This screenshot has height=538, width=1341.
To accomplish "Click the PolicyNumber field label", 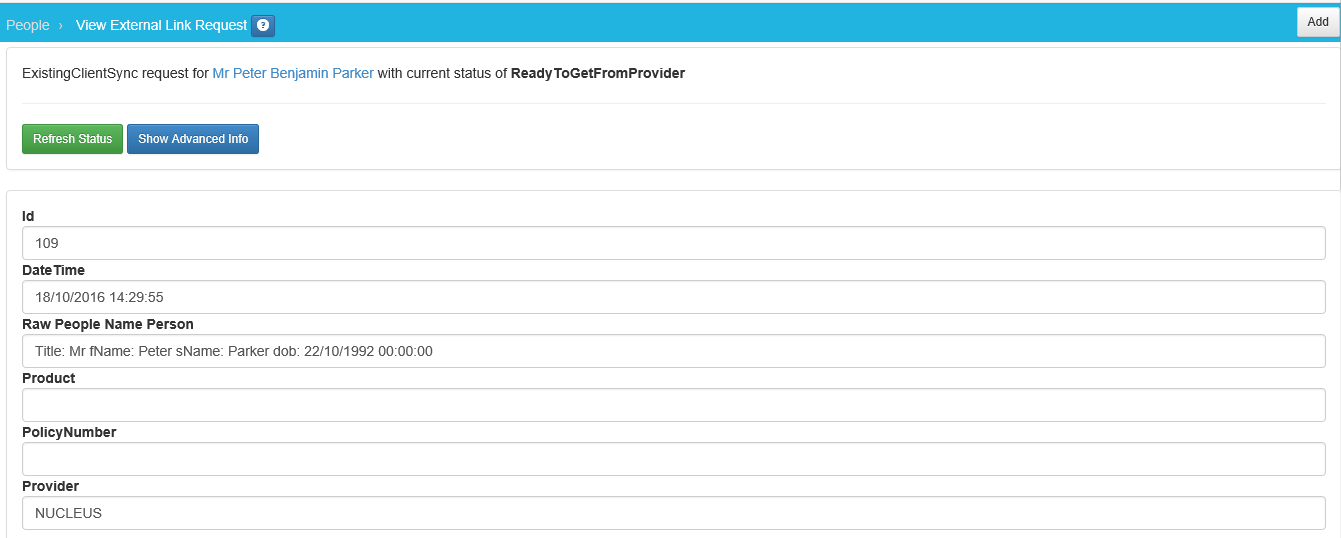I will pos(69,432).
